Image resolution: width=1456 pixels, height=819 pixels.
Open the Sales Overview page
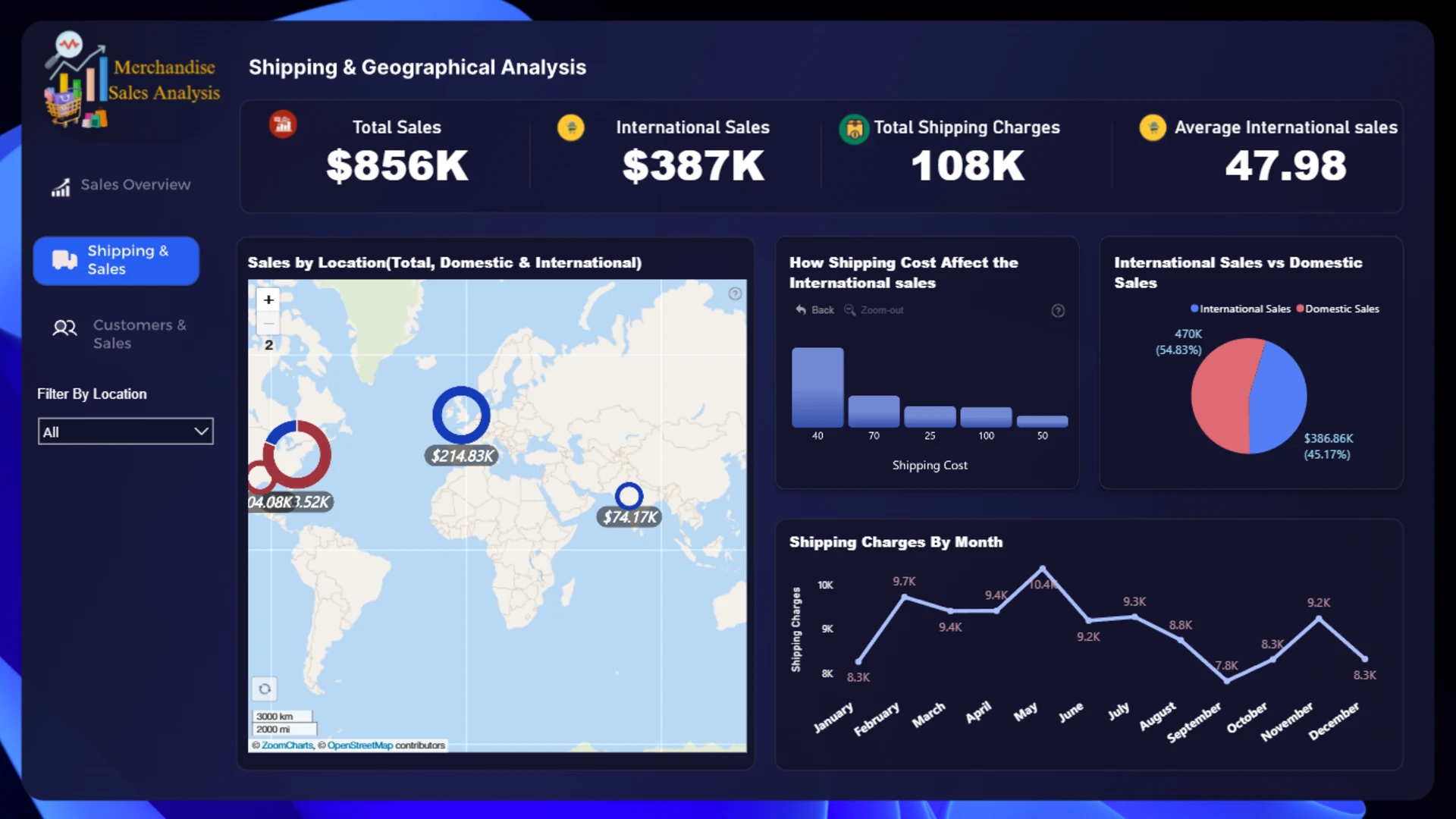click(x=121, y=185)
